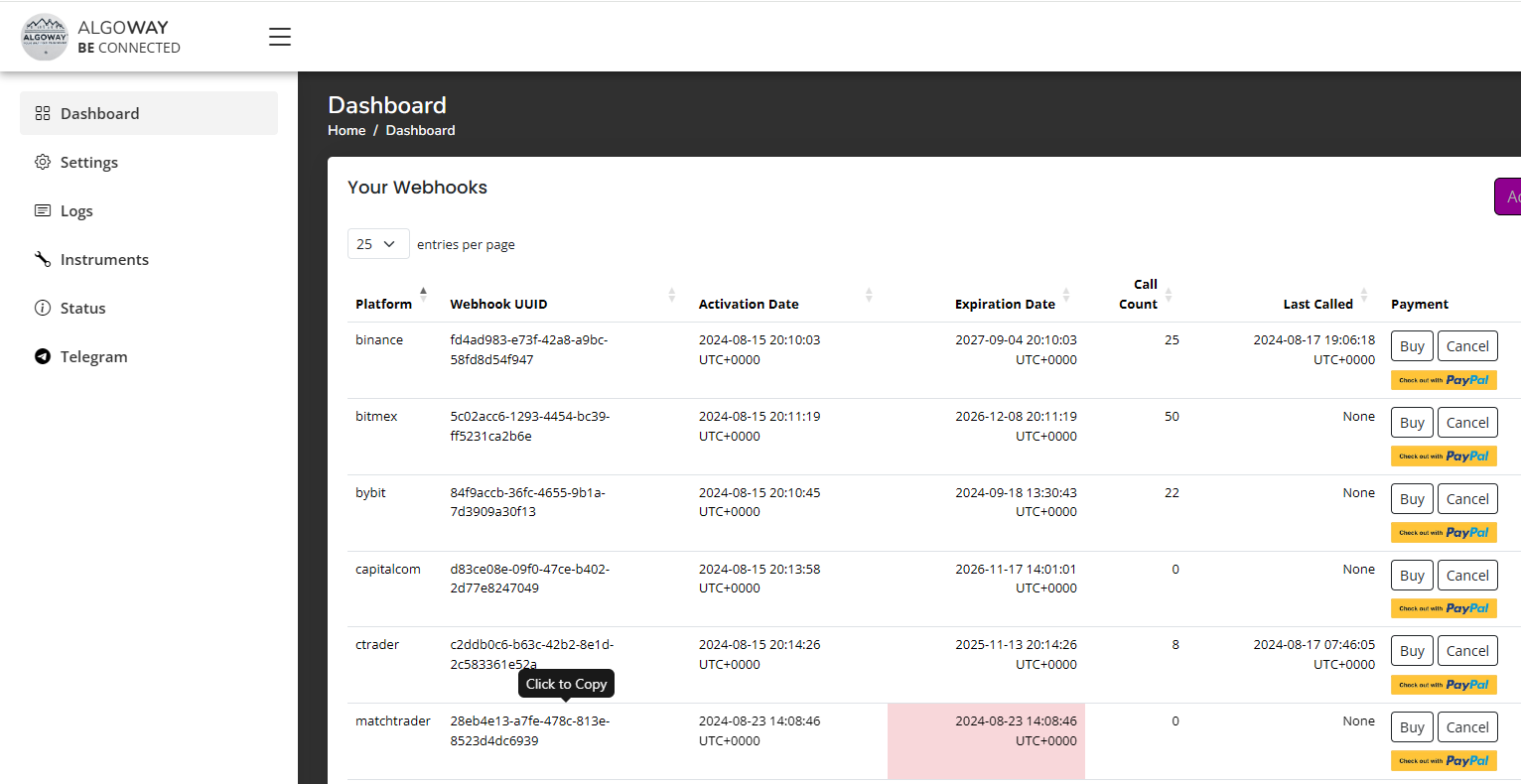Click Buy in matchtrader row
Screen dimensions: 1521x784
click(x=1412, y=727)
